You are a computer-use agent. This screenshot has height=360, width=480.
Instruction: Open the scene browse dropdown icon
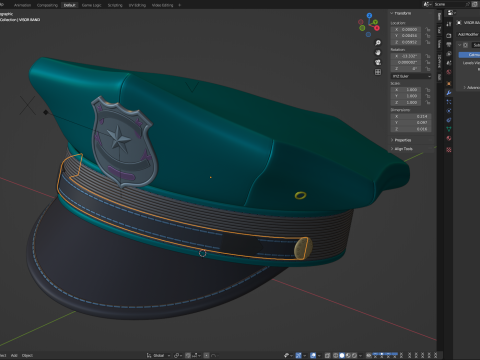pyautogui.click(x=427, y=4)
